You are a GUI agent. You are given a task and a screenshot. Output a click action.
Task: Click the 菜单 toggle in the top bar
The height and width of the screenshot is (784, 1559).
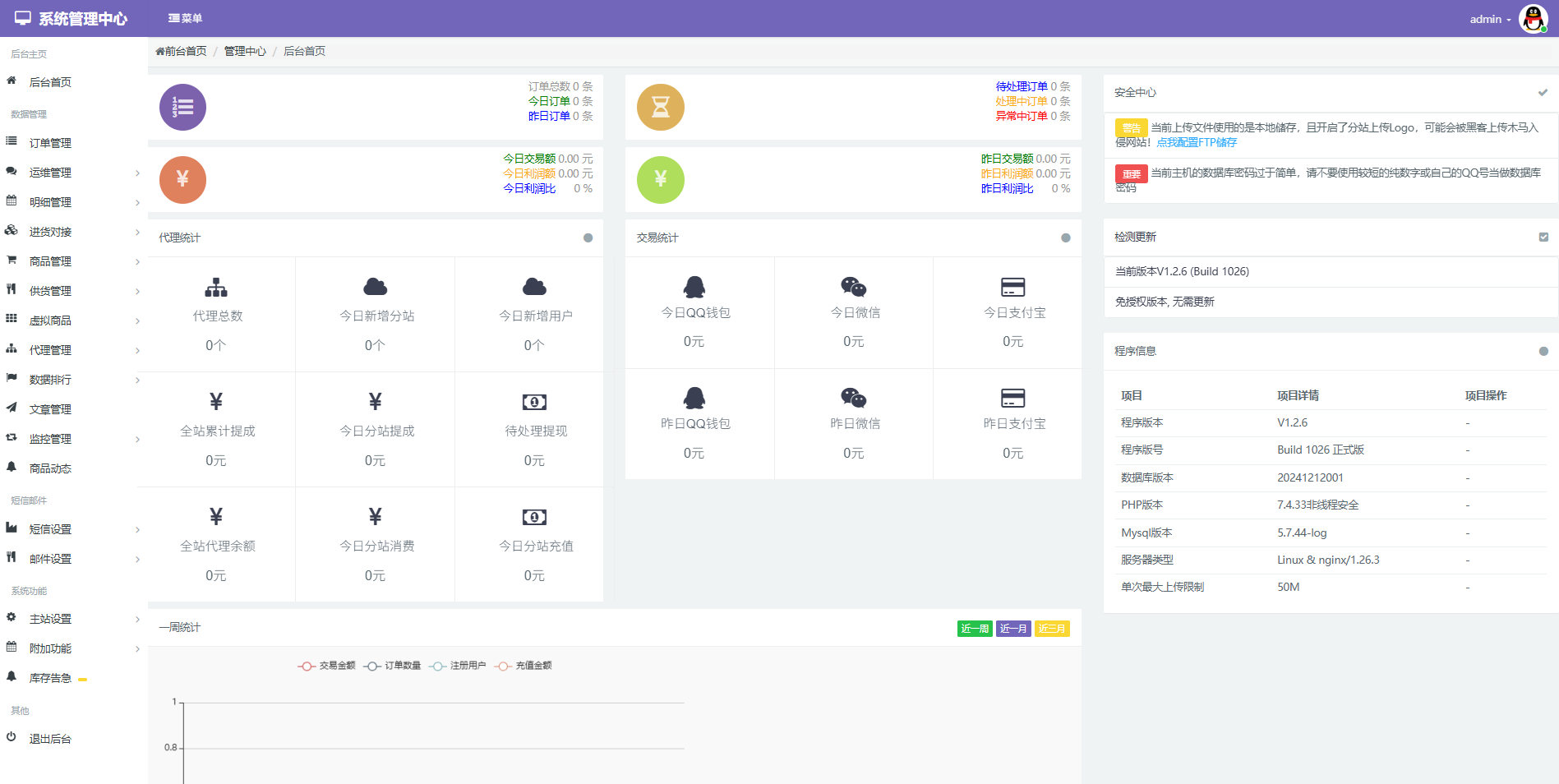[x=185, y=18]
